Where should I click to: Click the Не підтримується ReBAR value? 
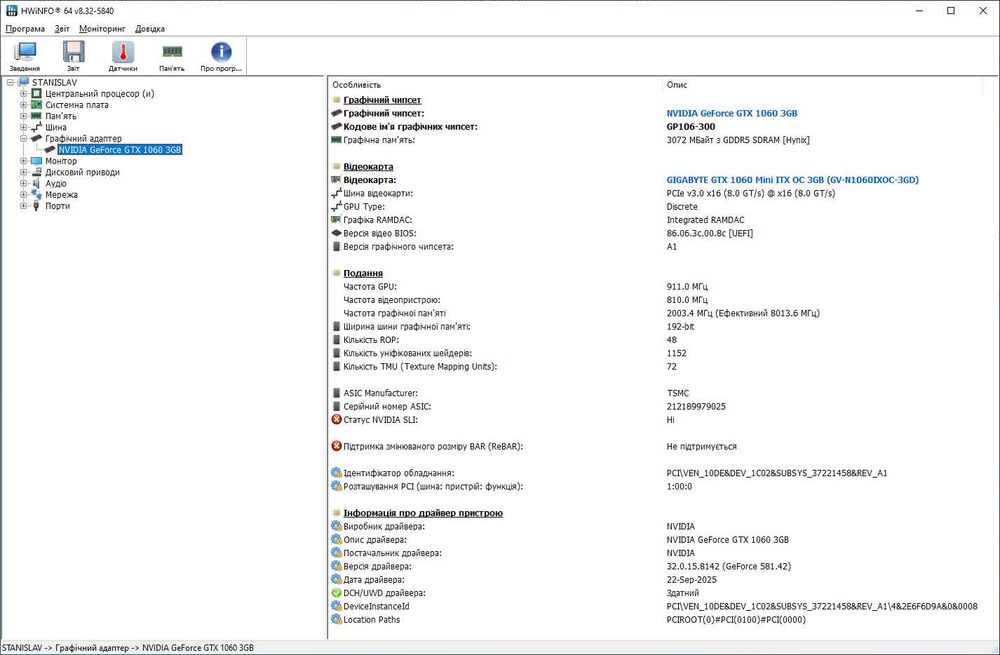click(702, 446)
